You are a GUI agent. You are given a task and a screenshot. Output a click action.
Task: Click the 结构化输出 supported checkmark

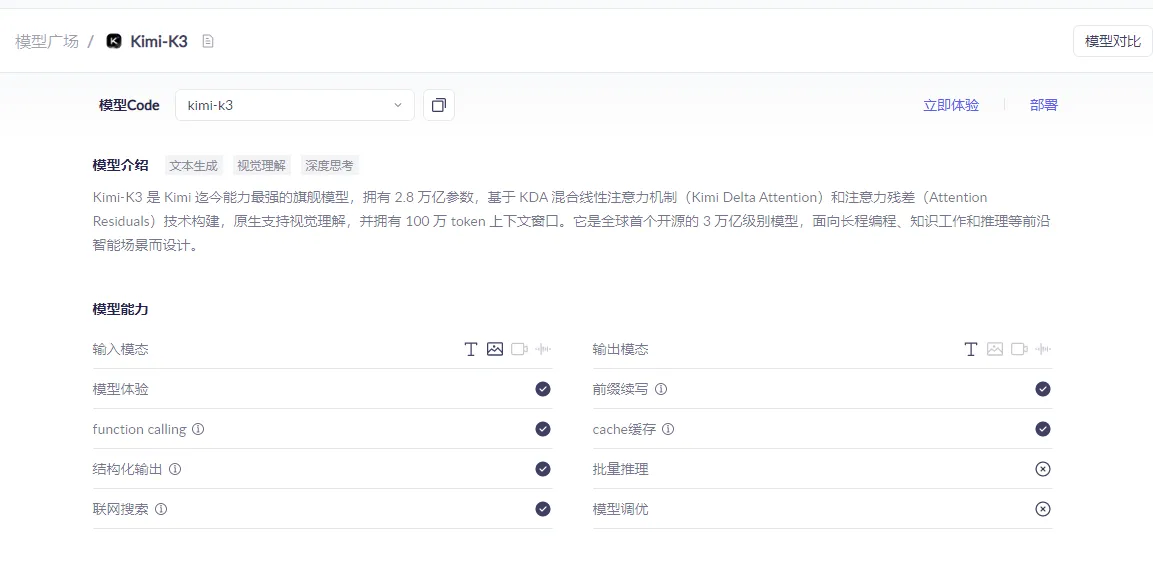pyautogui.click(x=543, y=469)
